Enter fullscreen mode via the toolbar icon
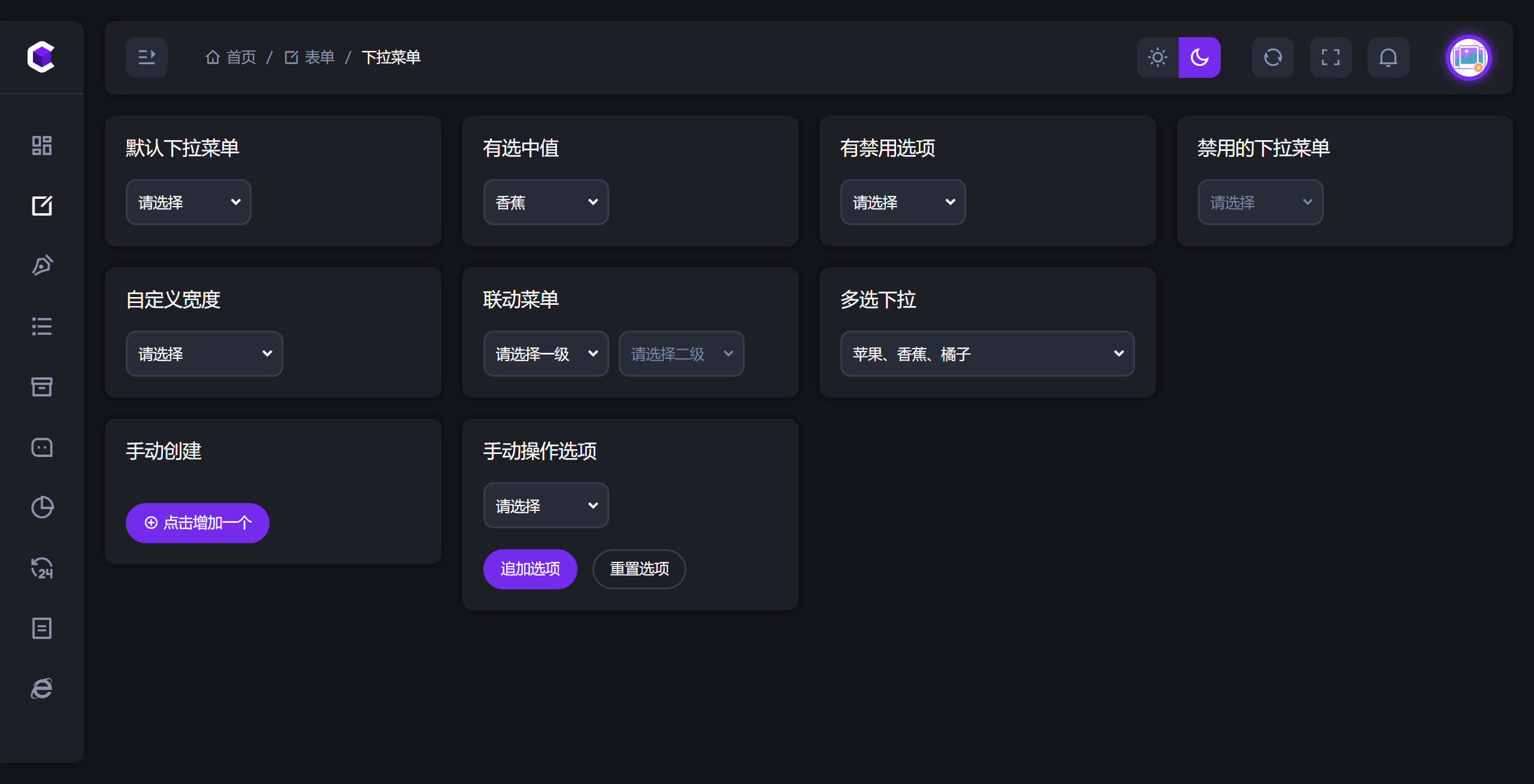The width and height of the screenshot is (1534, 784). pos(1330,57)
